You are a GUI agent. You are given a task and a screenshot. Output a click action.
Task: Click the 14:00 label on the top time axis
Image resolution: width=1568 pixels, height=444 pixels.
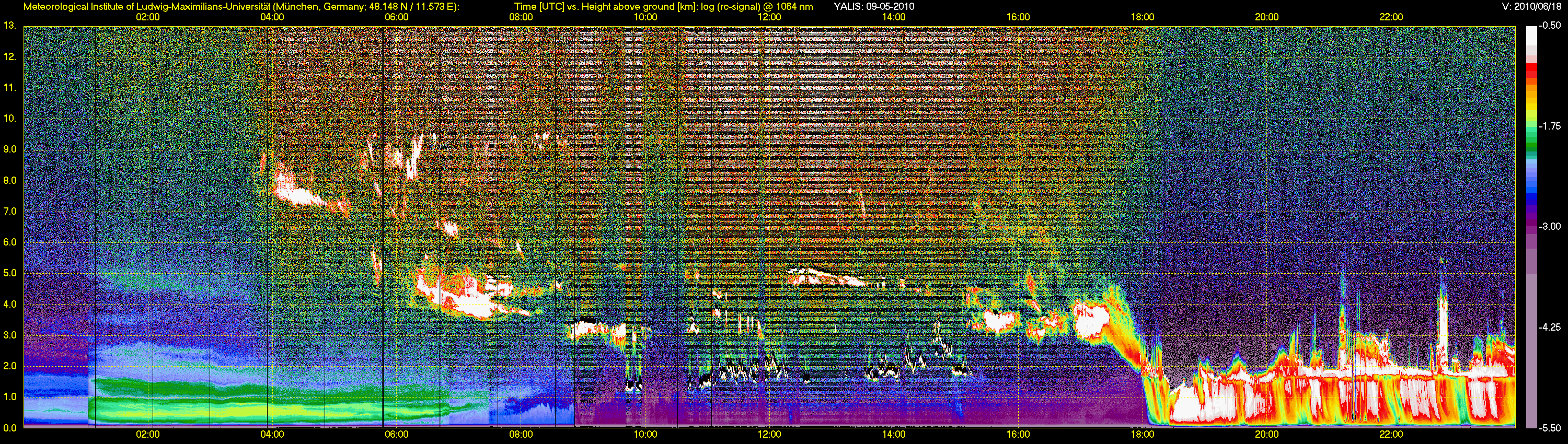coord(894,17)
